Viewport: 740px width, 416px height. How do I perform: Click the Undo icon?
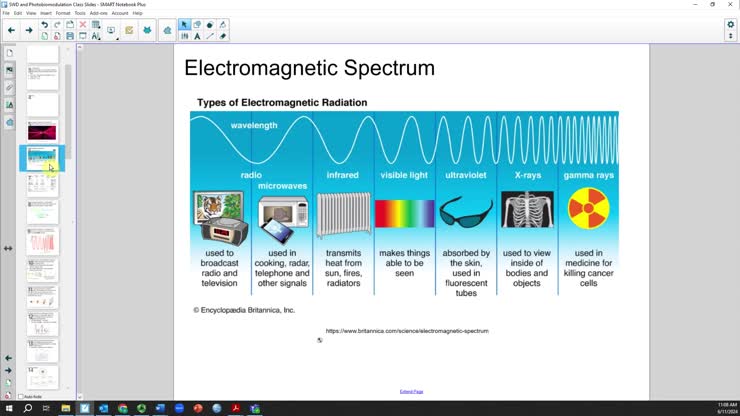[45, 24]
